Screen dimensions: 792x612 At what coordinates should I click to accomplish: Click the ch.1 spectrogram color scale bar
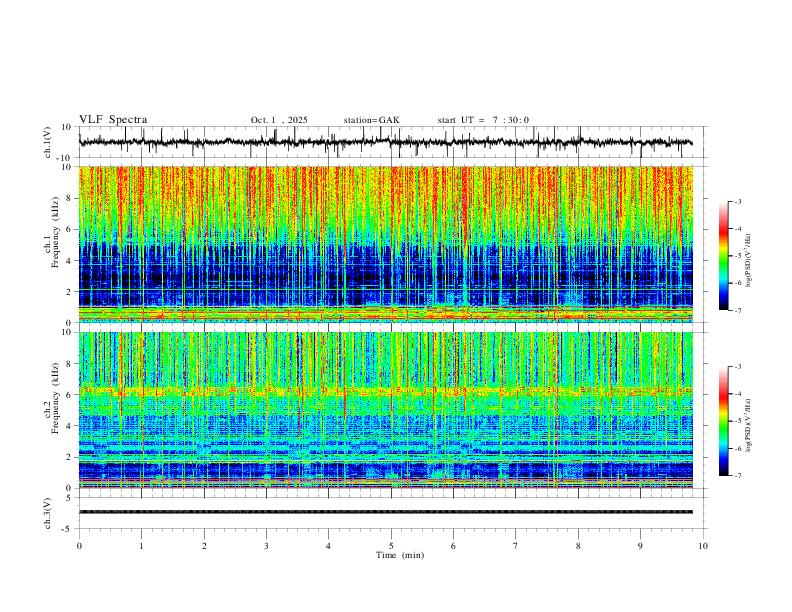(x=723, y=256)
